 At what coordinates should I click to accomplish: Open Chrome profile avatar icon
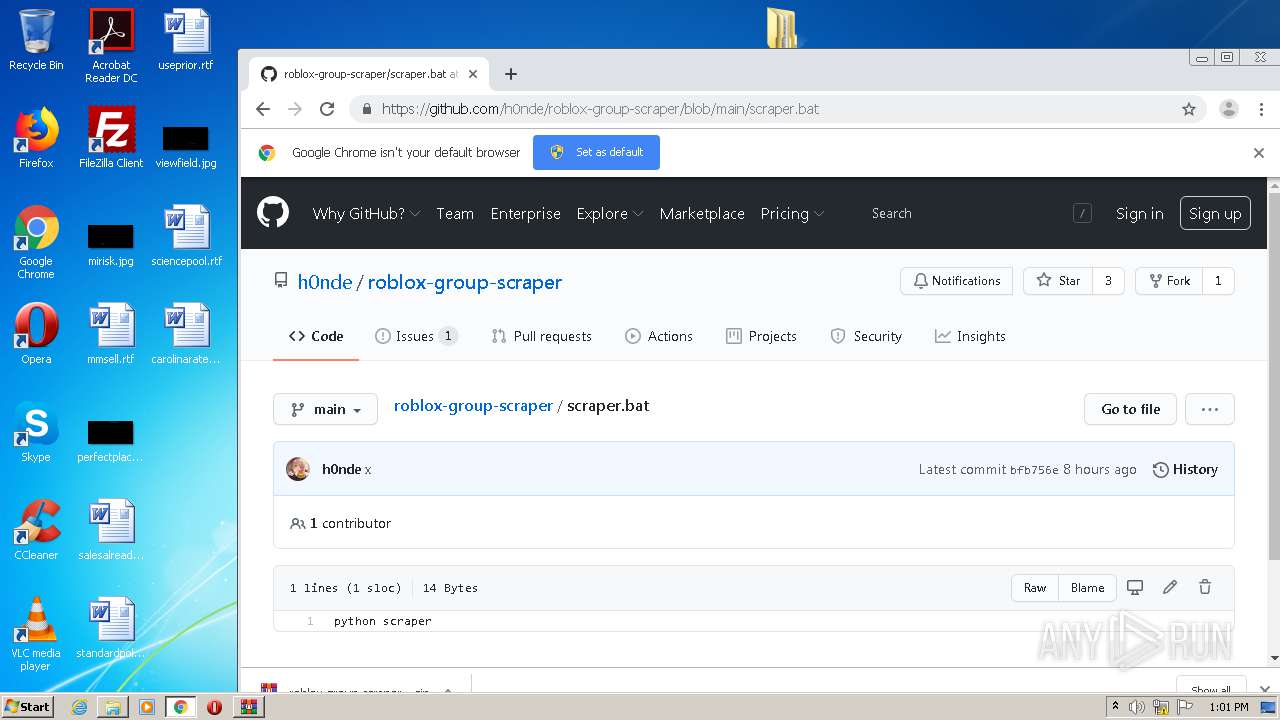1229,109
